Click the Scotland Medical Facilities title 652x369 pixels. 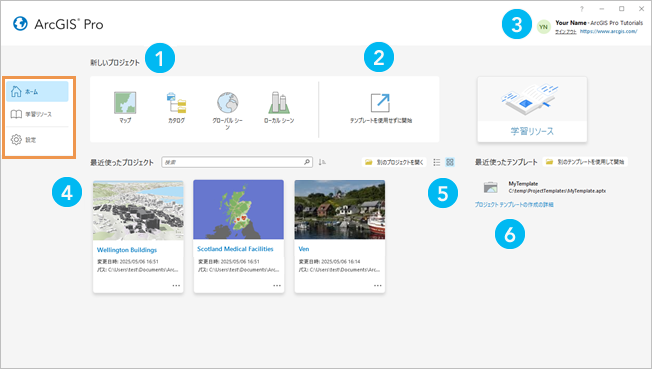[235, 249]
